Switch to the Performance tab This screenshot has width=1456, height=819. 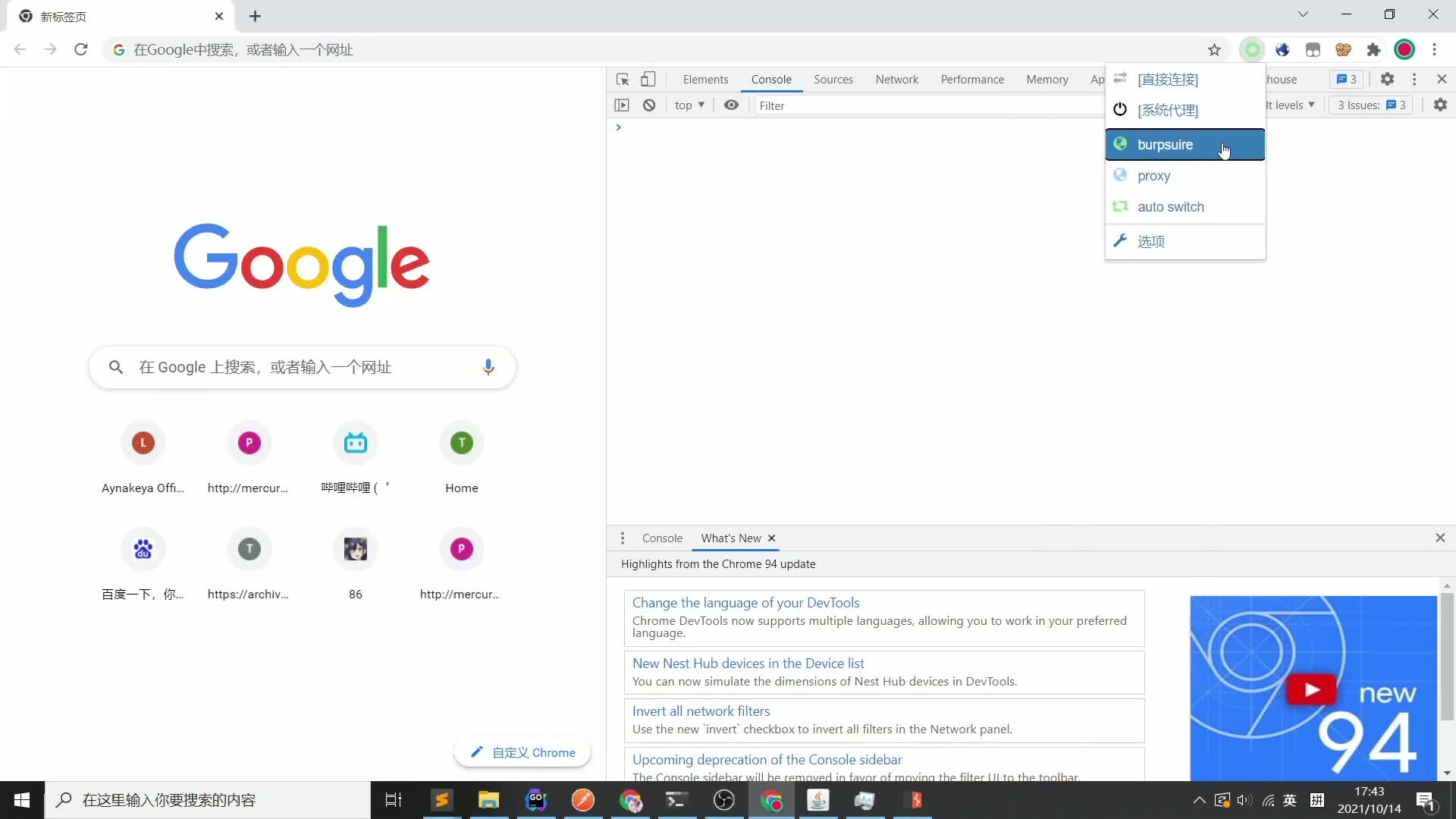coord(972,80)
